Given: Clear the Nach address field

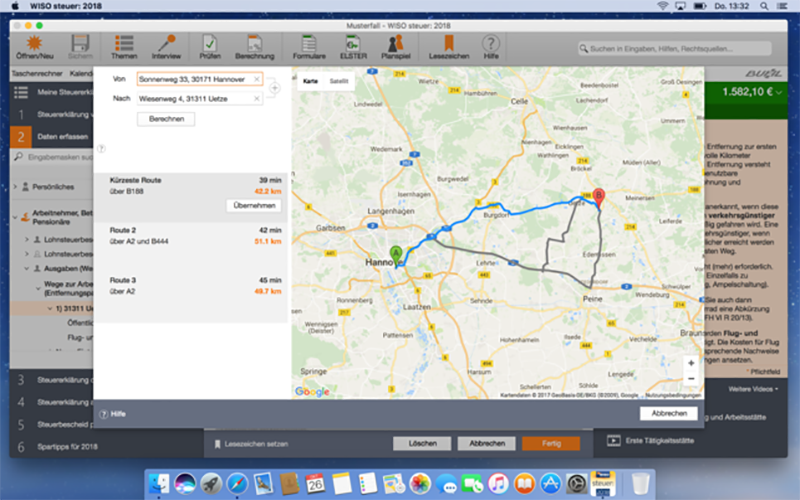Looking at the screenshot, I should [x=257, y=98].
